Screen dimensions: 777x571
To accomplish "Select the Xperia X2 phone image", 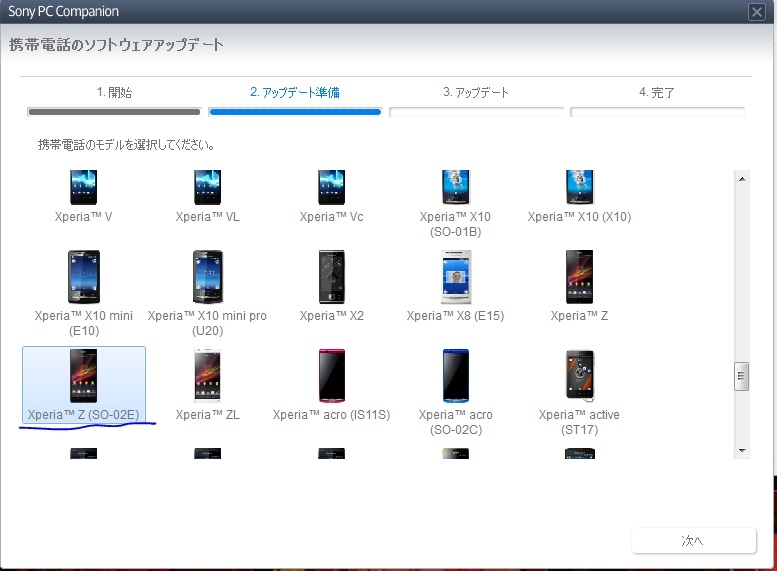I will [331, 277].
